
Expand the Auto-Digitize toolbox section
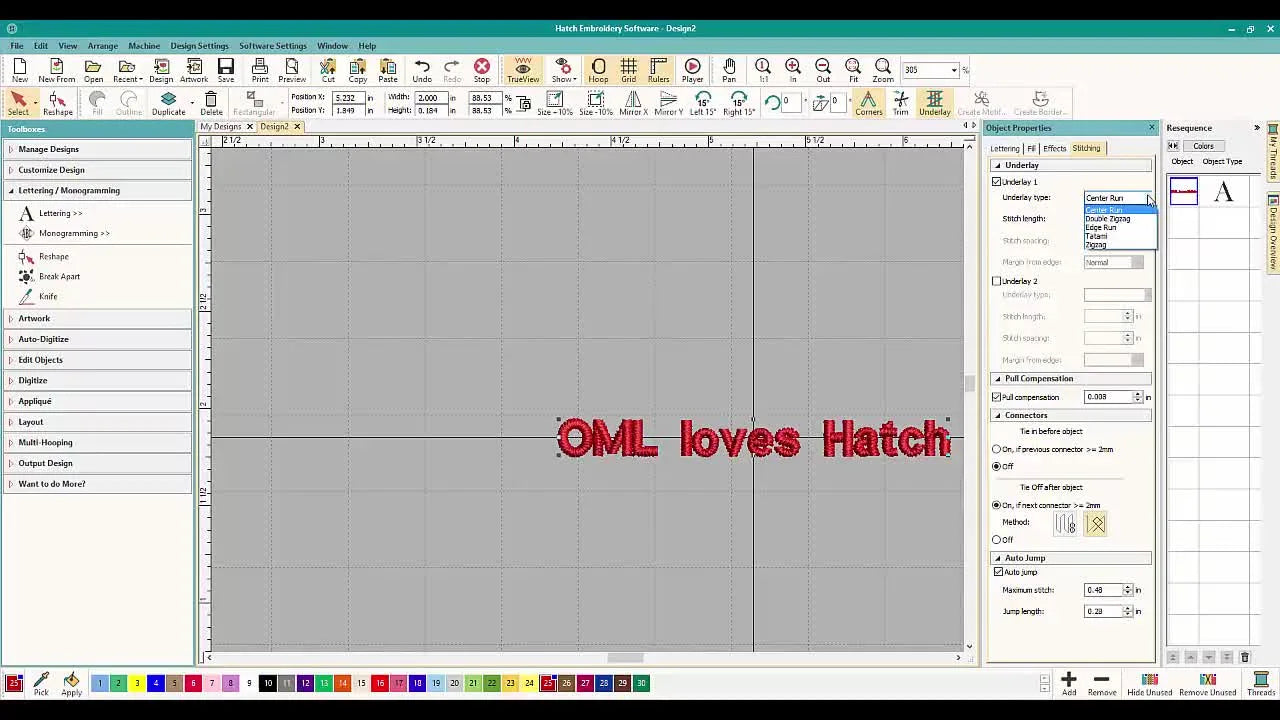98,339
